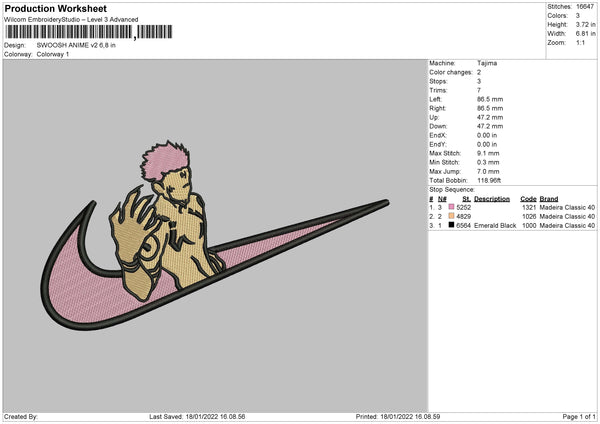This screenshot has height=424, width=600.
Task: Select 'Wilcom EmbroideryStudio – Level 3 Advanced' text
Action: tap(71, 20)
